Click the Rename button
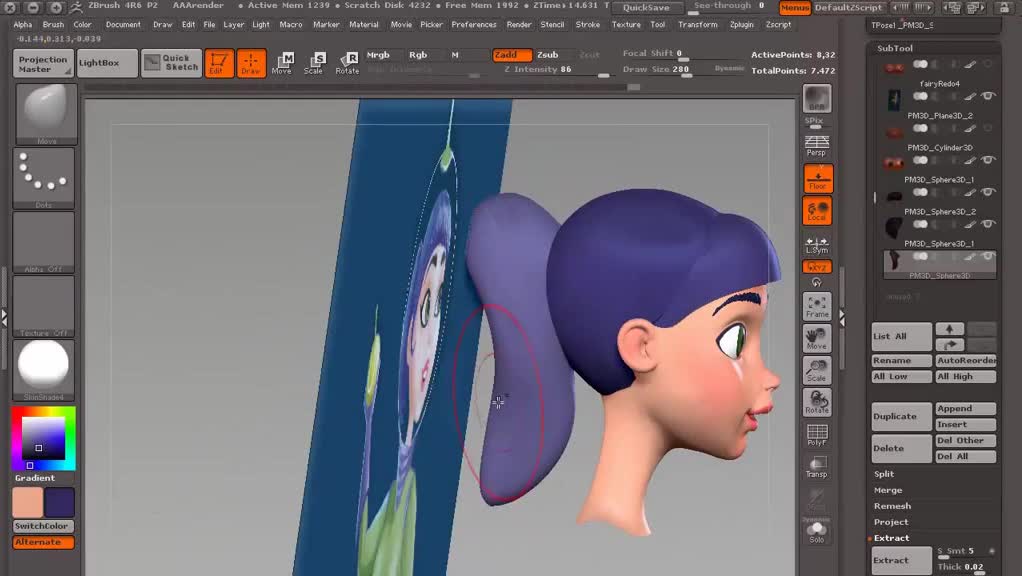The image size is (1022, 576). tap(901, 360)
